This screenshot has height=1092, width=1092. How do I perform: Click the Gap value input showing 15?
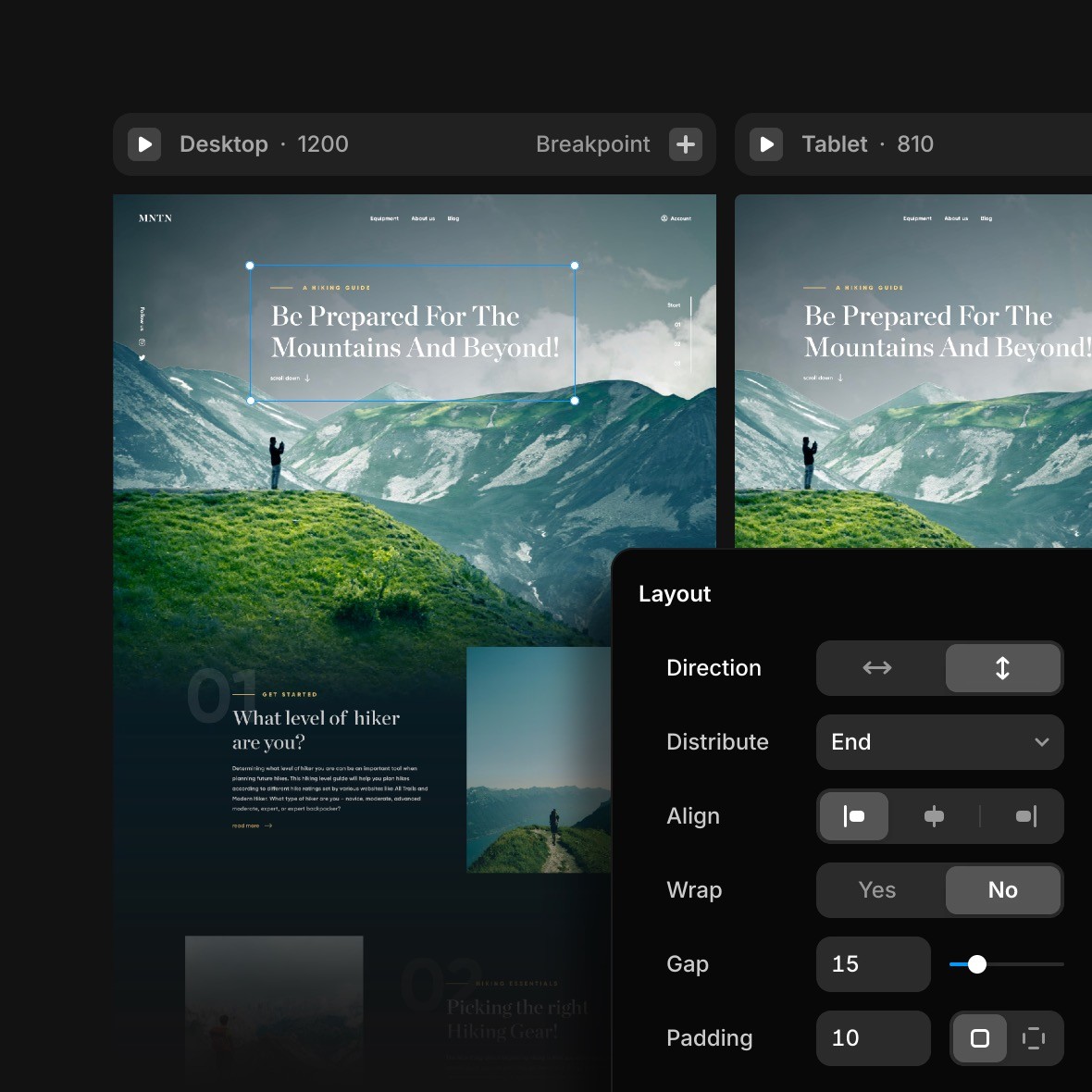pos(872,964)
